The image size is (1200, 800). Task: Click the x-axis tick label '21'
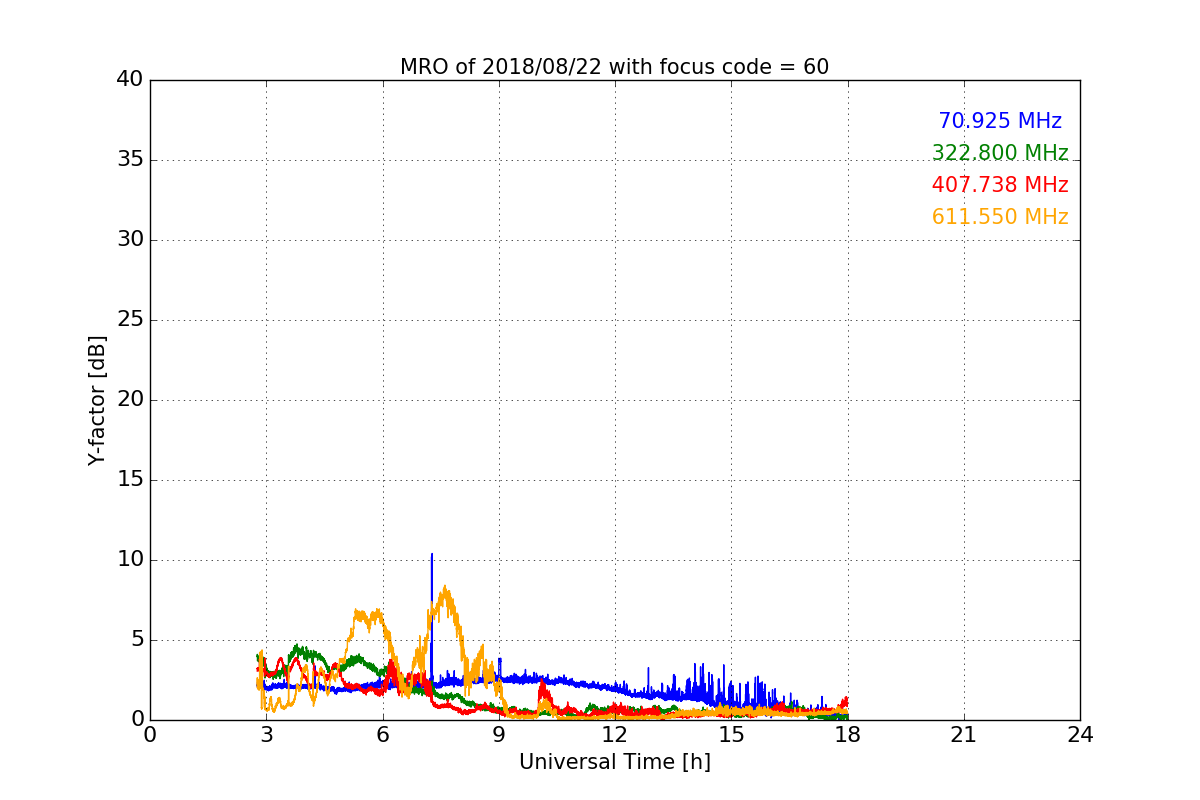(964, 735)
